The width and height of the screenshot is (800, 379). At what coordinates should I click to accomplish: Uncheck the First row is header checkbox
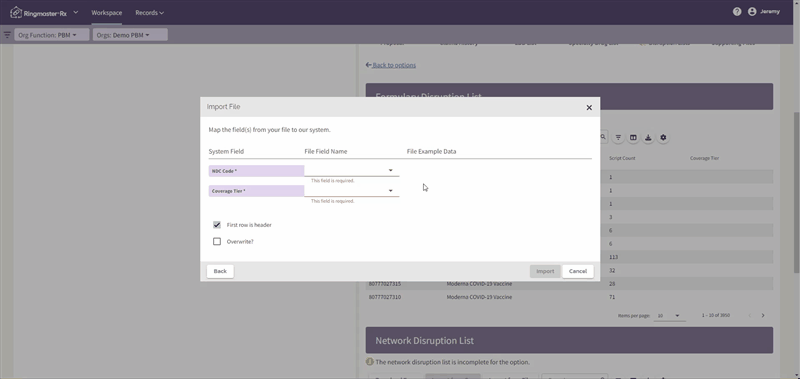click(217, 225)
